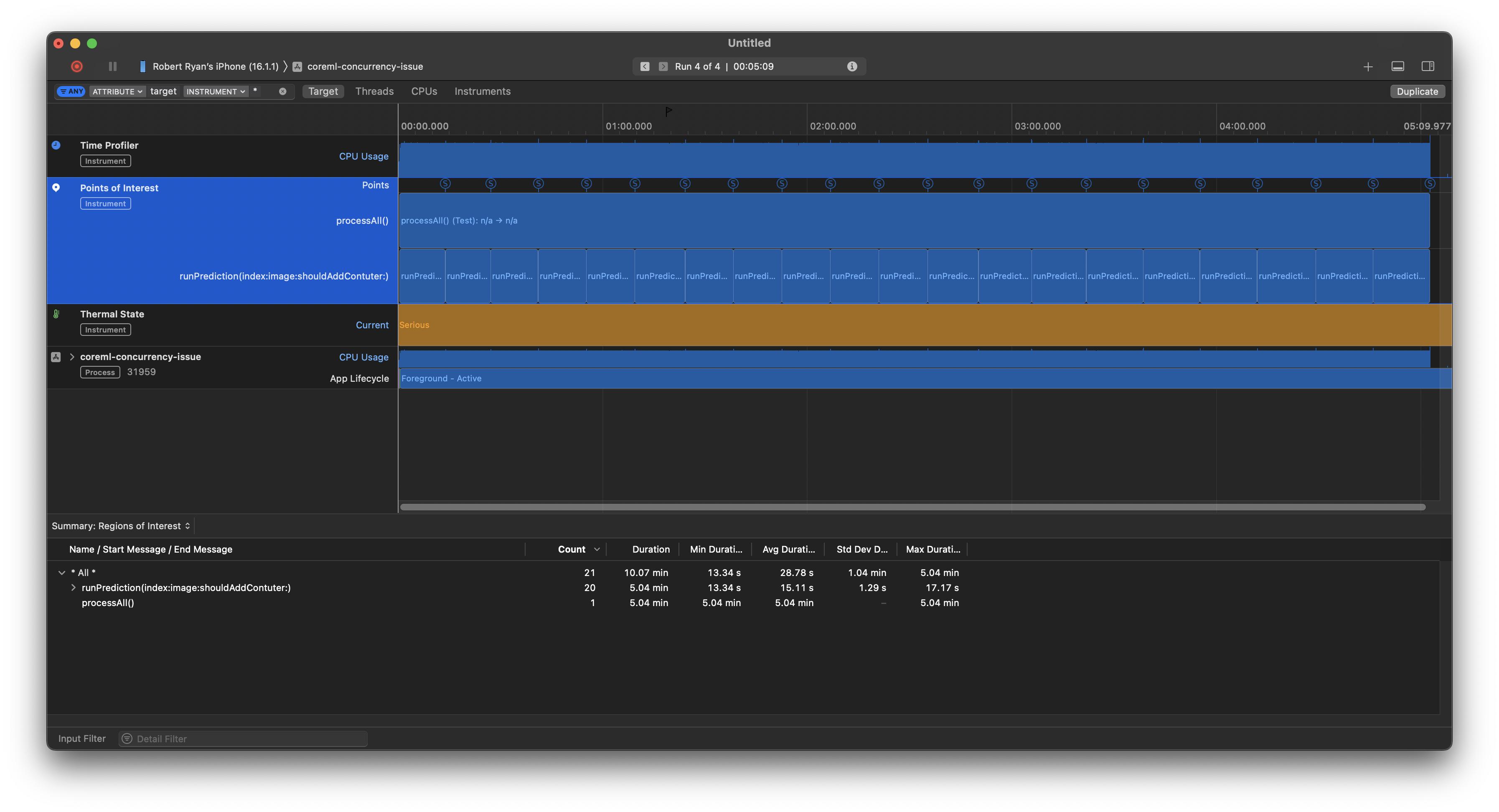Toggle the coreml-concurrency-issue expand arrow
This screenshot has width=1499, height=812.
tap(70, 356)
